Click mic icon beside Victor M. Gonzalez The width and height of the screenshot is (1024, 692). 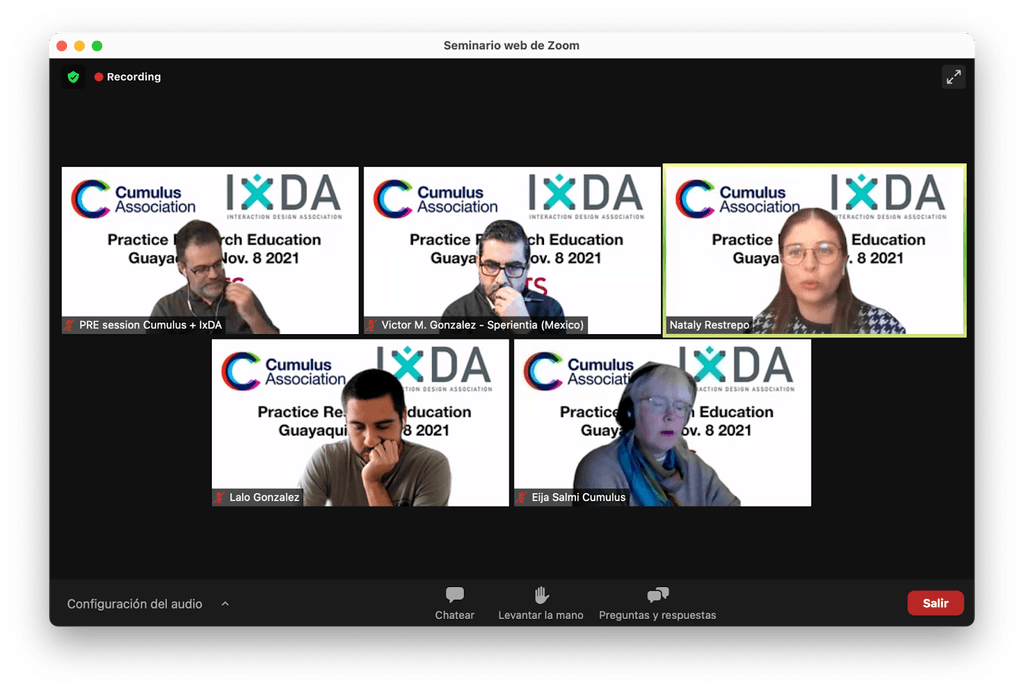click(x=371, y=324)
